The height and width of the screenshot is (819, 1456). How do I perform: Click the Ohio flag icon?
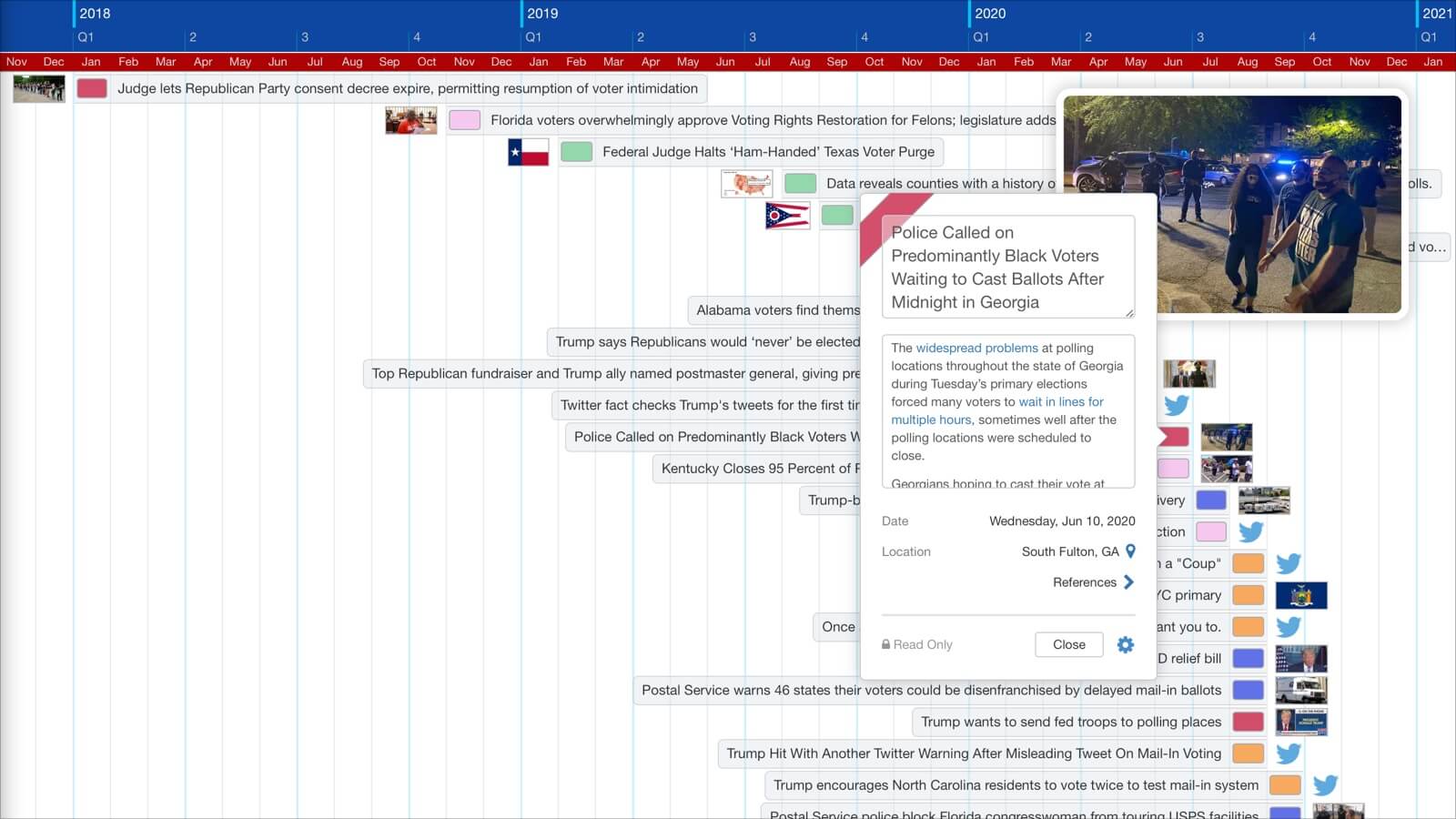coord(787,216)
